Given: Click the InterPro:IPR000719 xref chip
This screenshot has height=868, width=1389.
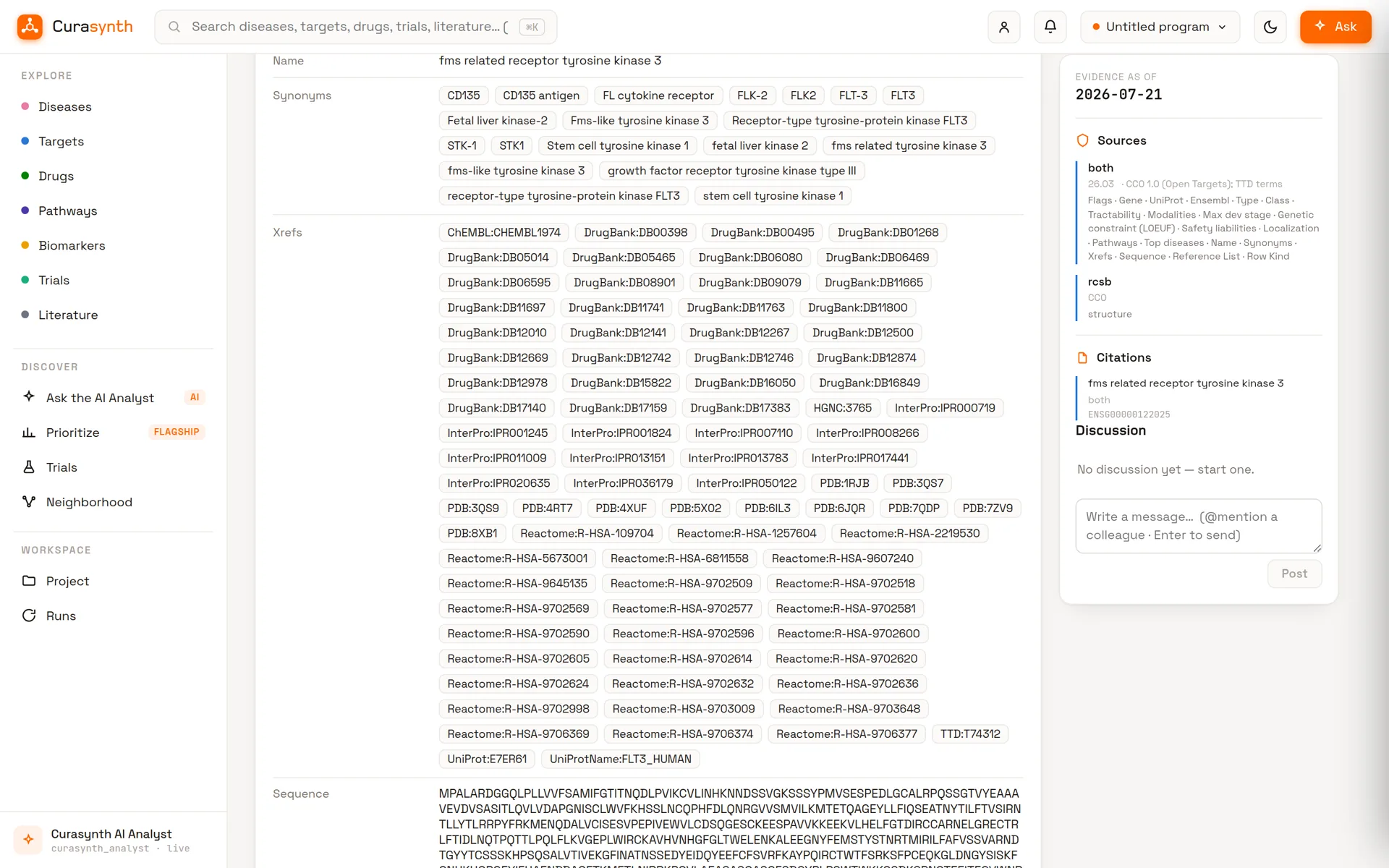Looking at the screenshot, I should [x=944, y=408].
